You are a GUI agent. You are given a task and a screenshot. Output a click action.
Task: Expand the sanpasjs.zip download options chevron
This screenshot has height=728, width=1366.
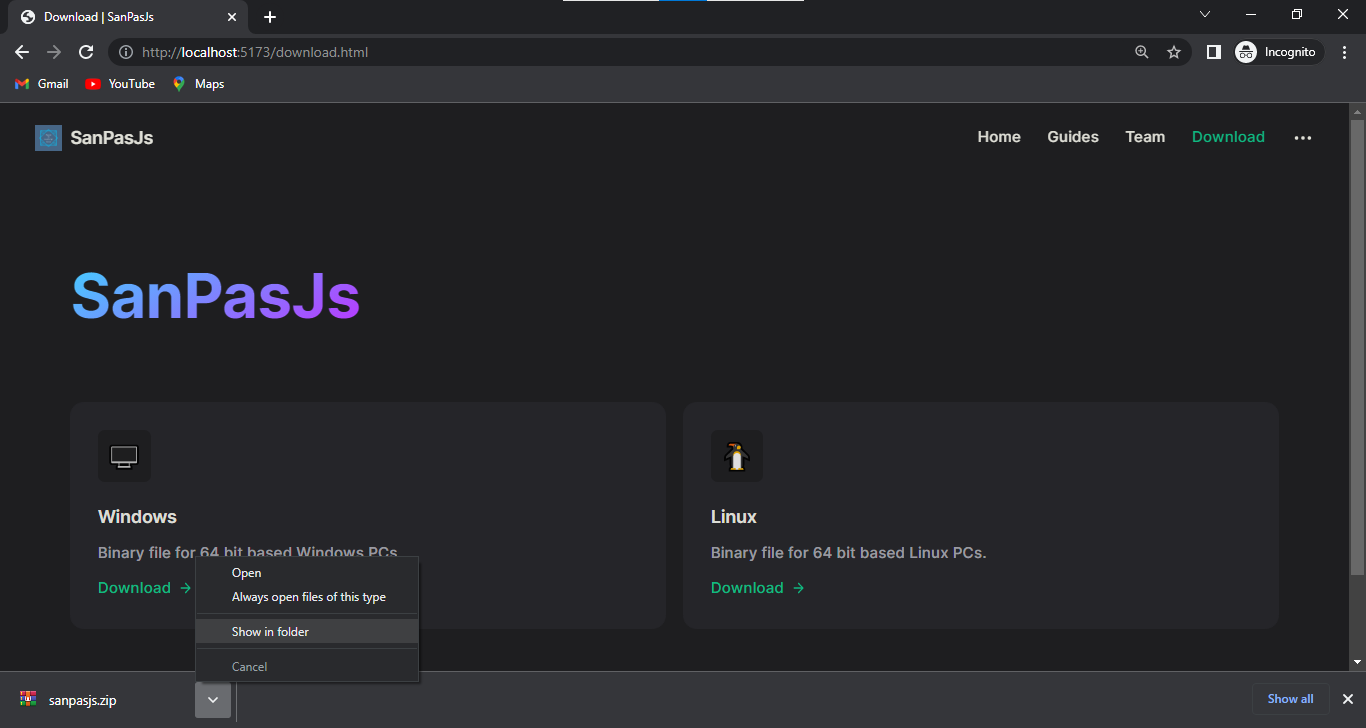tap(213, 700)
